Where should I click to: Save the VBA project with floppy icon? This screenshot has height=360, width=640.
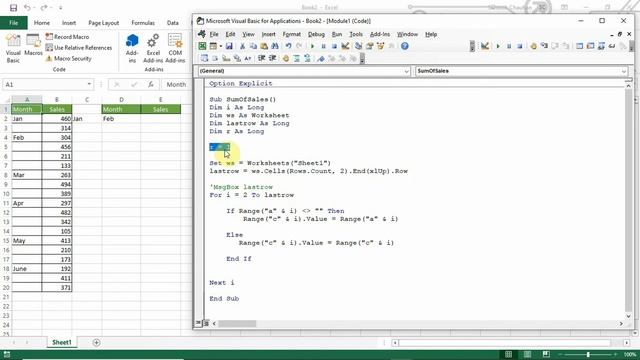pos(229,46)
